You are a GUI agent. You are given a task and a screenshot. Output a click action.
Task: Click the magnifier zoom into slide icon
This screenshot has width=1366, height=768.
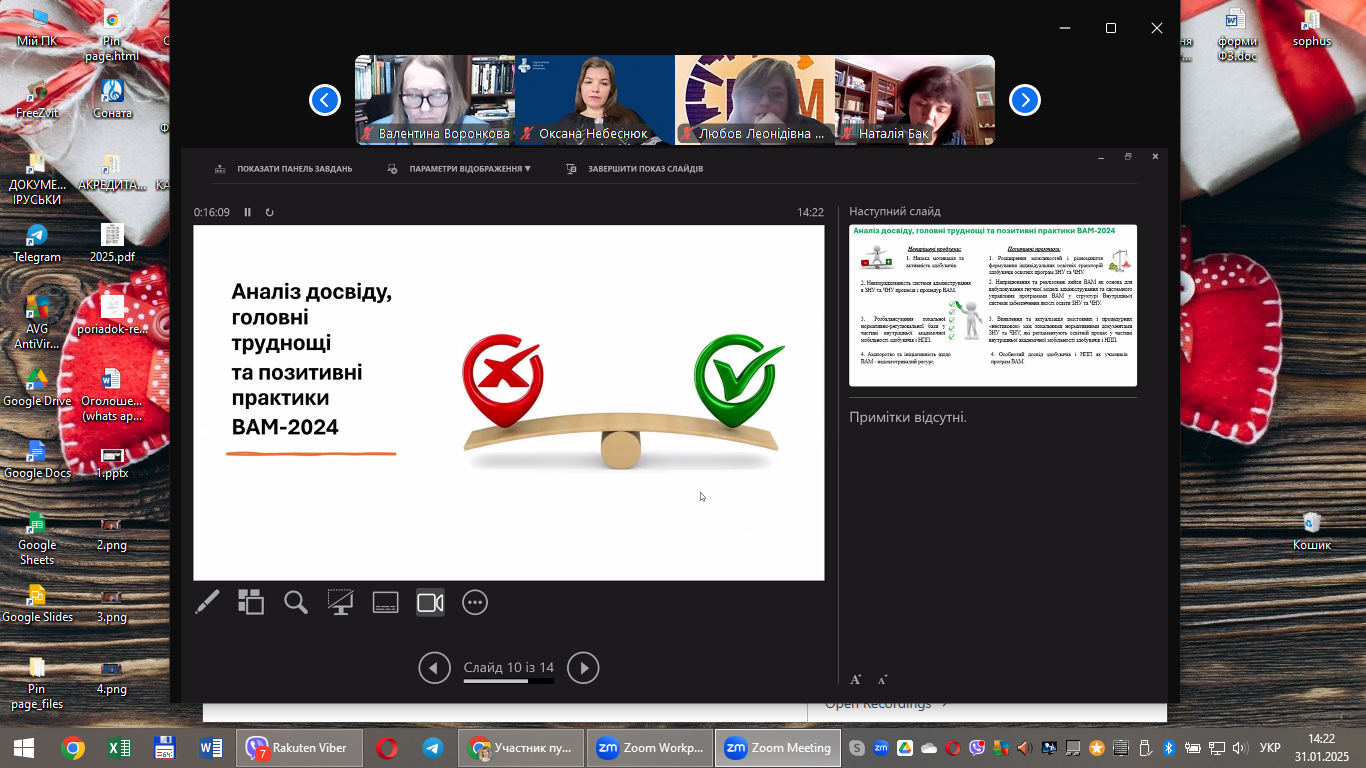point(296,602)
